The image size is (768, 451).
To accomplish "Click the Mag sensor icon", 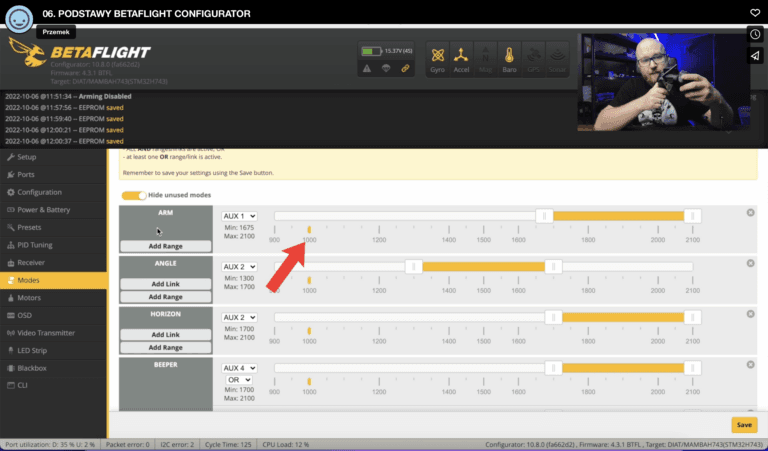I will (x=485, y=59).
